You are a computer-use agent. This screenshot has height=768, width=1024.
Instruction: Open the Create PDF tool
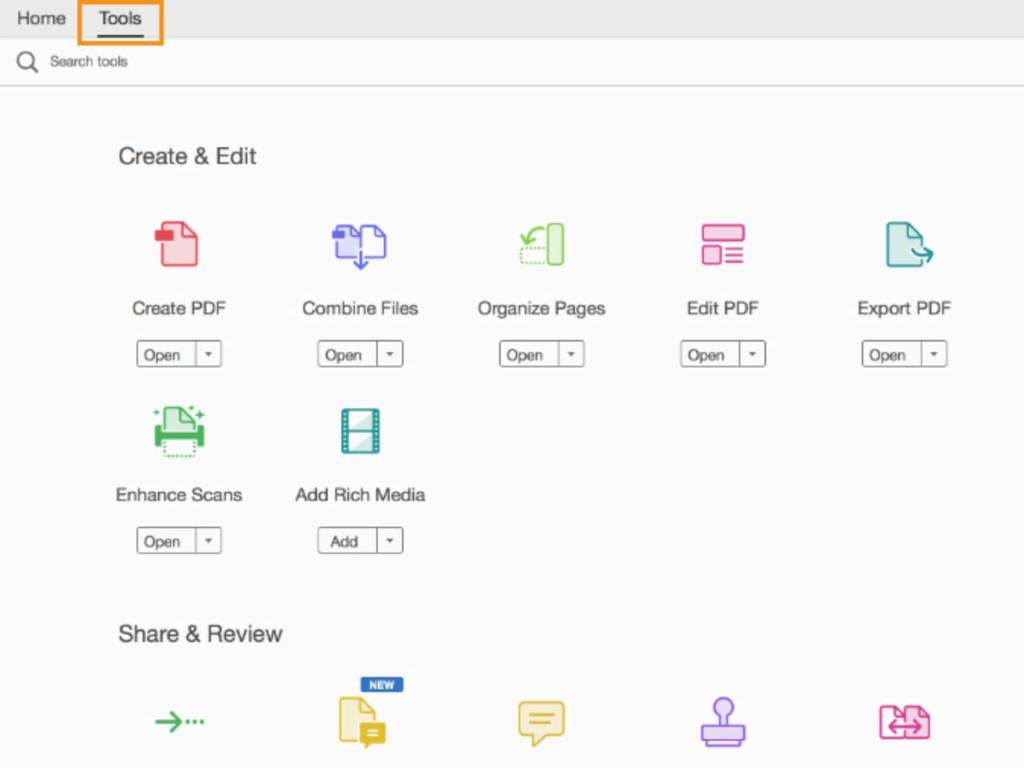(166, 354)
